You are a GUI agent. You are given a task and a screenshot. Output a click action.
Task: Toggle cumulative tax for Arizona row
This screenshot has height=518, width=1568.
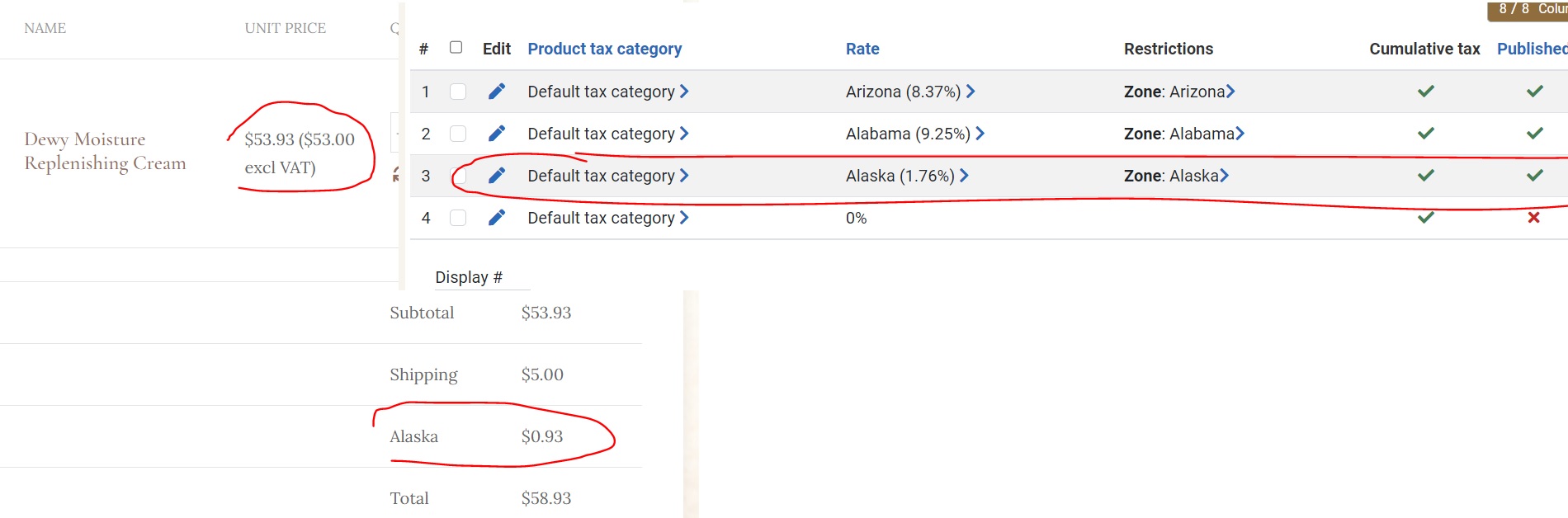tap(1426, 92)
